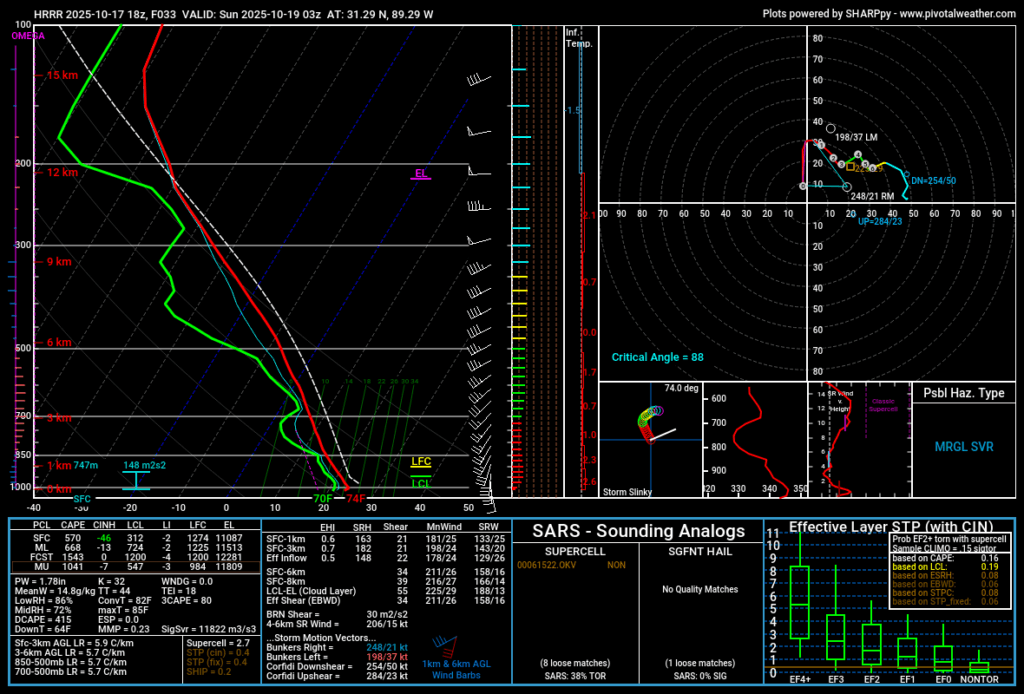Open the pivotalweather.com credit text
This screenshot has width=1024, height=694.
(888, 14)
